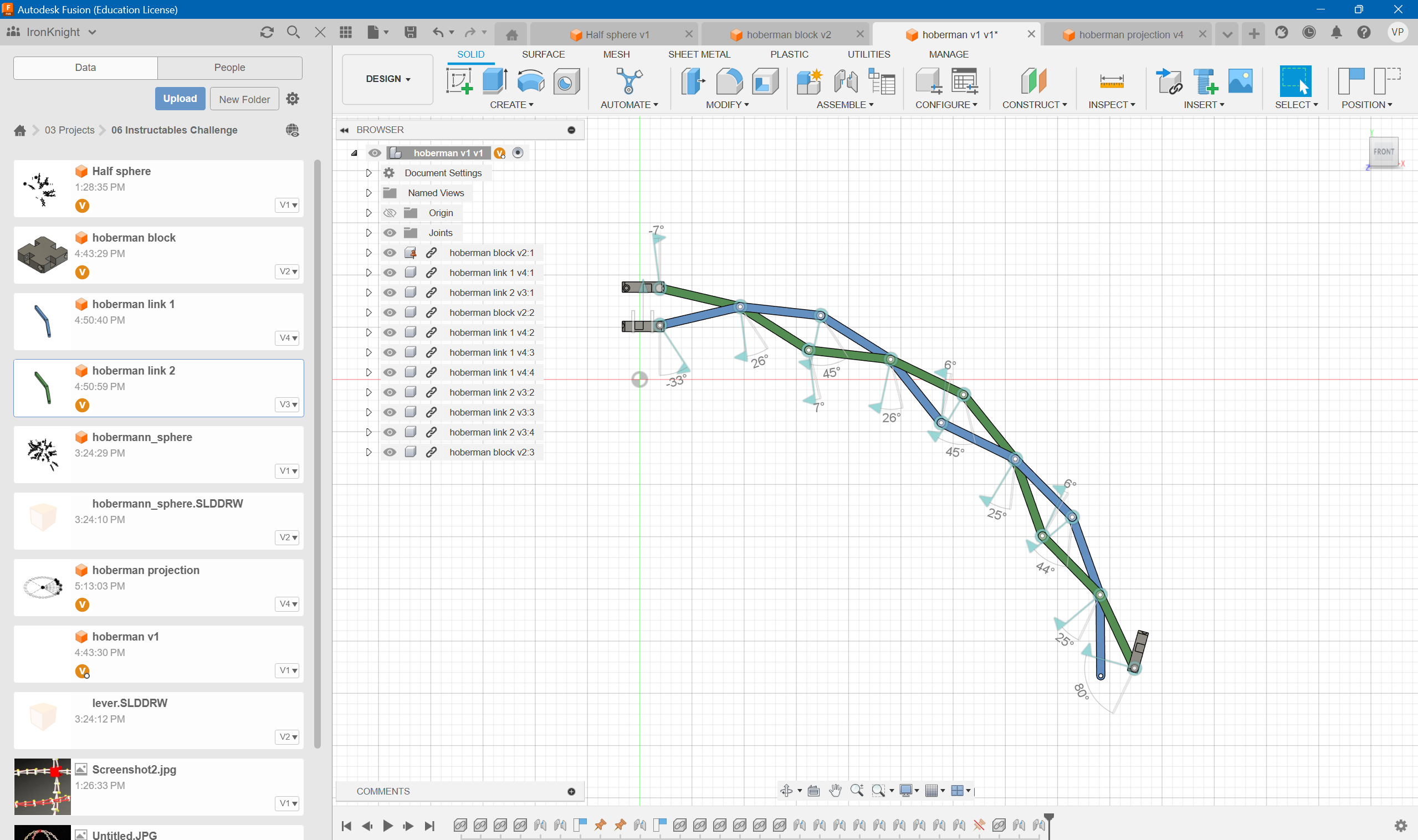Select the Shell tool
1418x840 pixels.
pyautogui.click(x=765, y=81)
